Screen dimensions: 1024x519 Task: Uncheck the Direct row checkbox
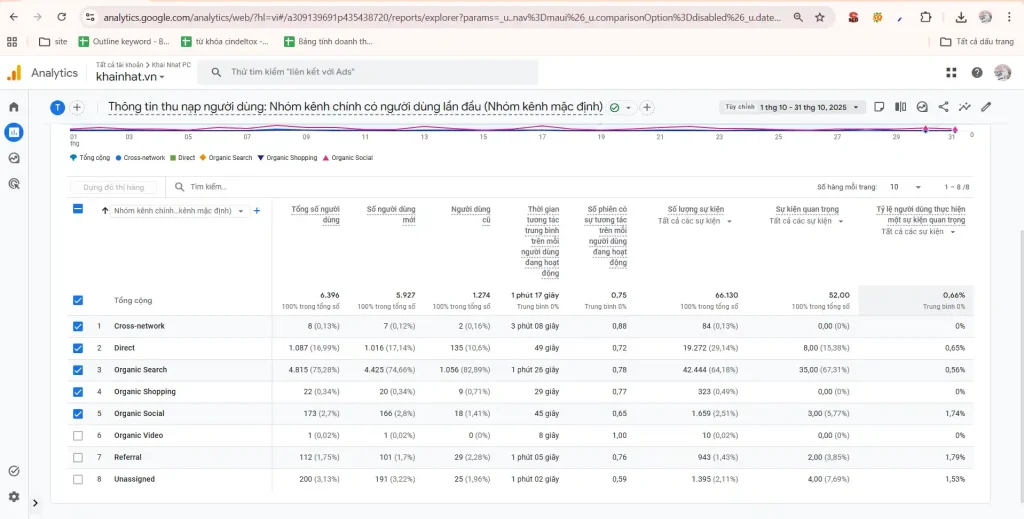pyautogui.click(x=78, y=348)
